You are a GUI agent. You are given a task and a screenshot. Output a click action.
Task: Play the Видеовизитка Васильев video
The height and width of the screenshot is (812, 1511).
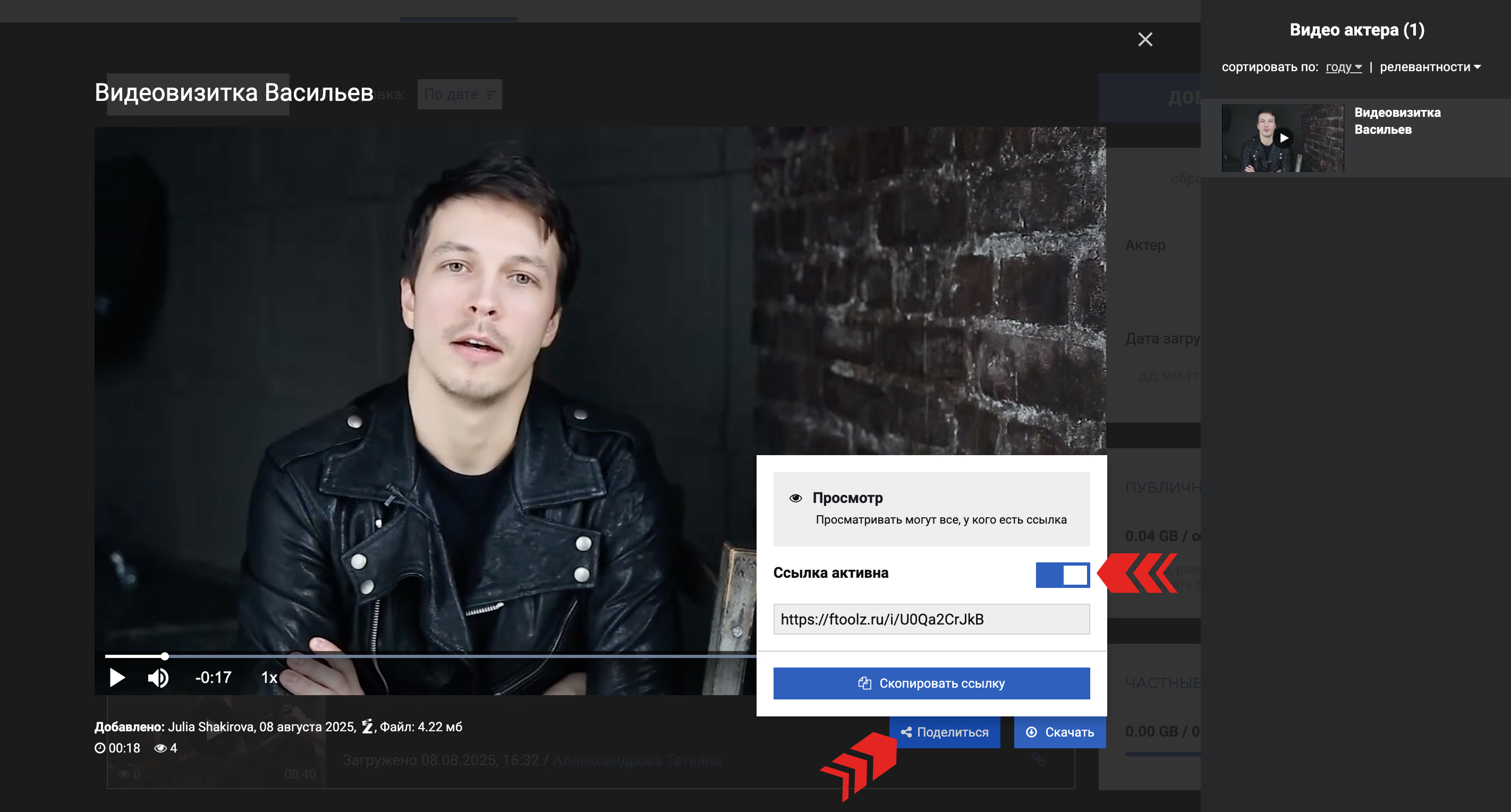[117, 678]
